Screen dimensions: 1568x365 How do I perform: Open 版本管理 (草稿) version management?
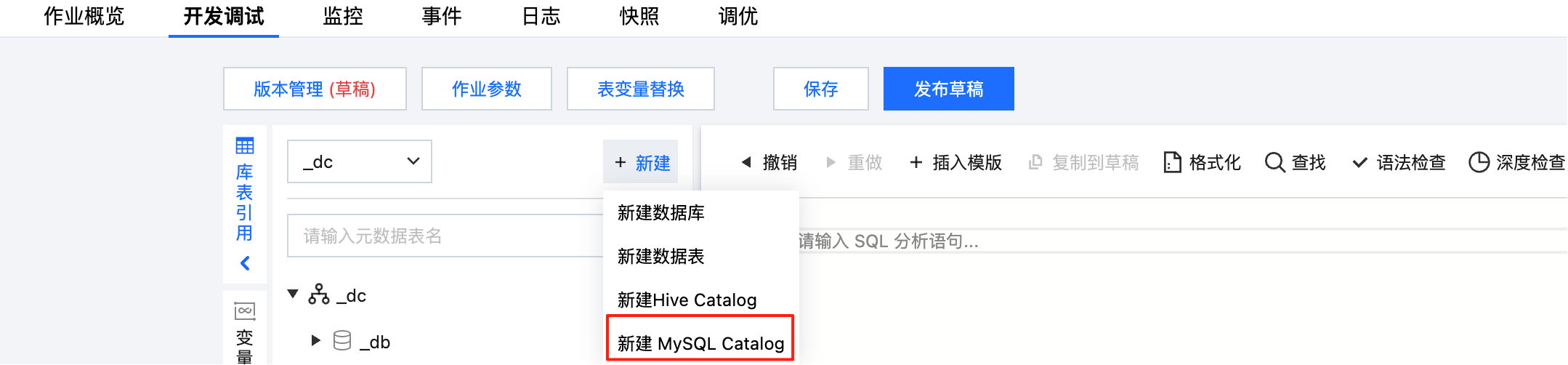pyautogui.click(x=315, y=89)
